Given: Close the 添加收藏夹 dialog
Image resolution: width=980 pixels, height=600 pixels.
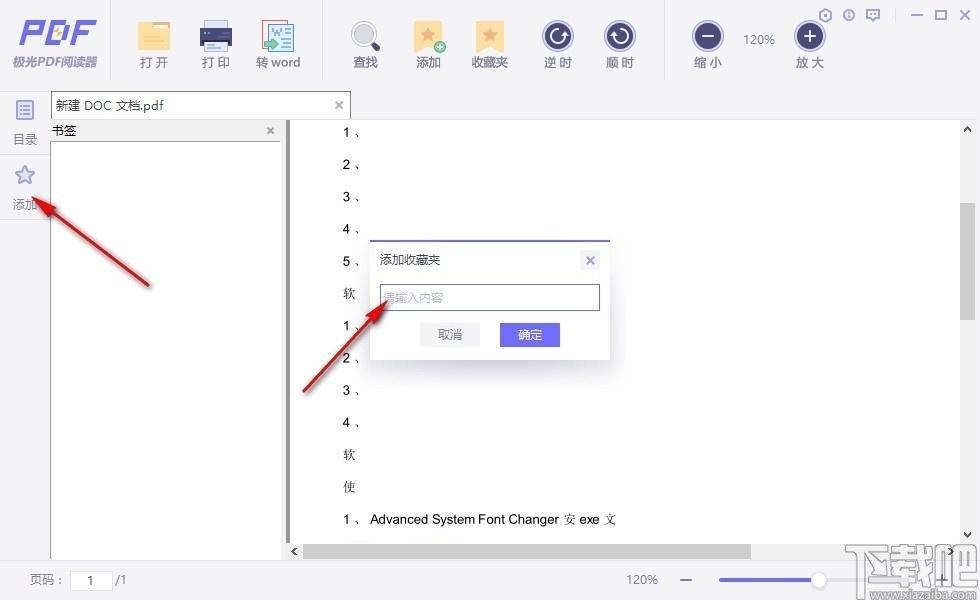Looking at the screenshot, I should [x=590, y=260].
